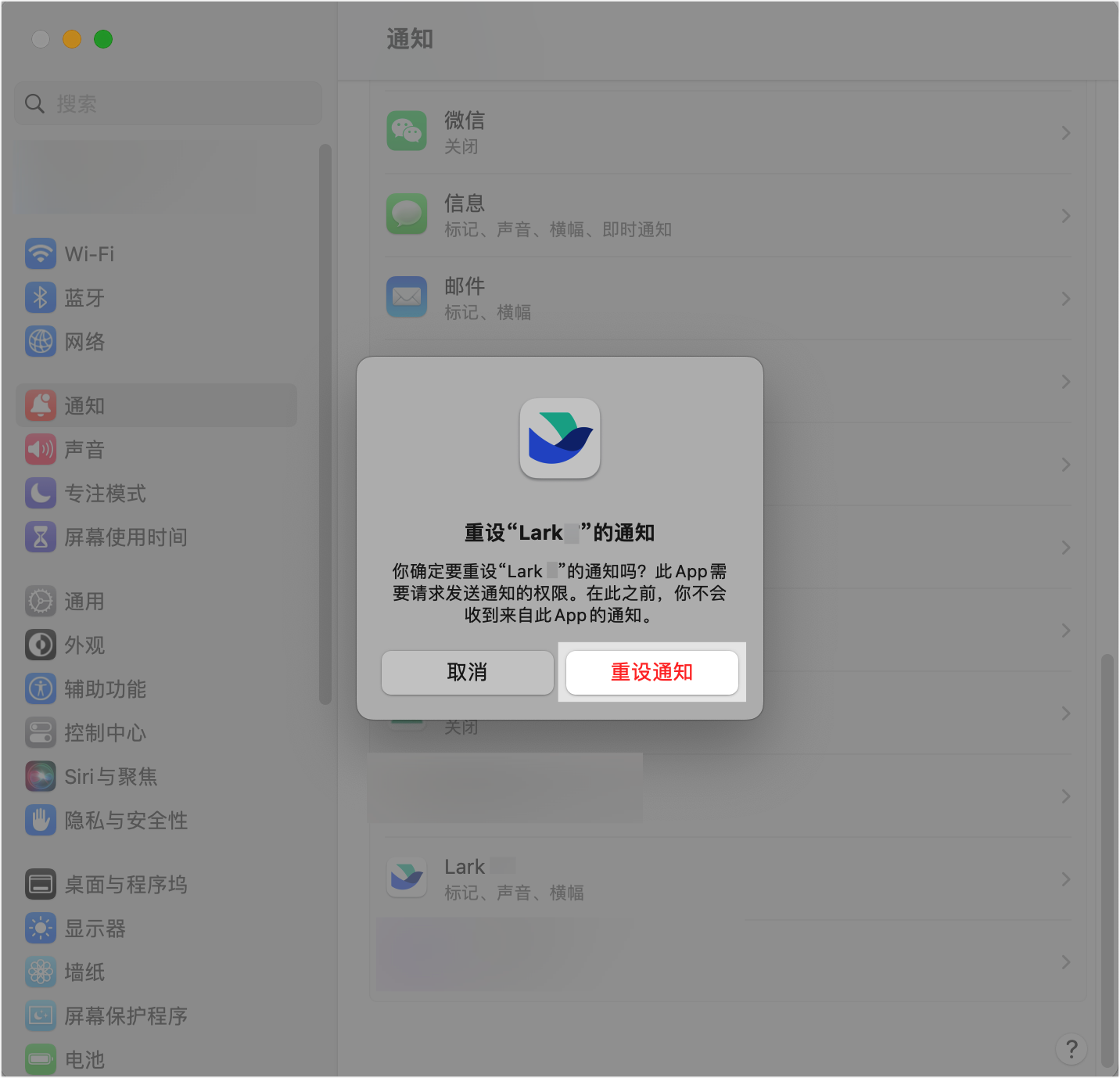Click the 屏幕保护程序 icon
This screenshot has width=1120, height=1078.
point(41,1015)
